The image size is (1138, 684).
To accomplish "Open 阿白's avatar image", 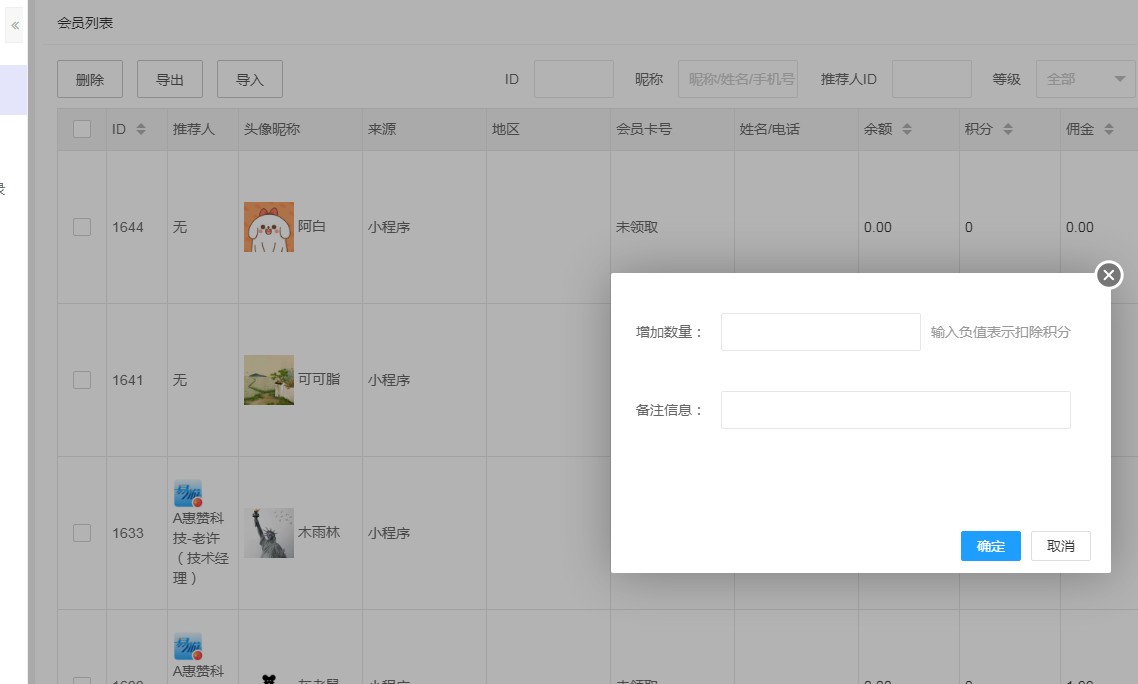I will [269, 227].
